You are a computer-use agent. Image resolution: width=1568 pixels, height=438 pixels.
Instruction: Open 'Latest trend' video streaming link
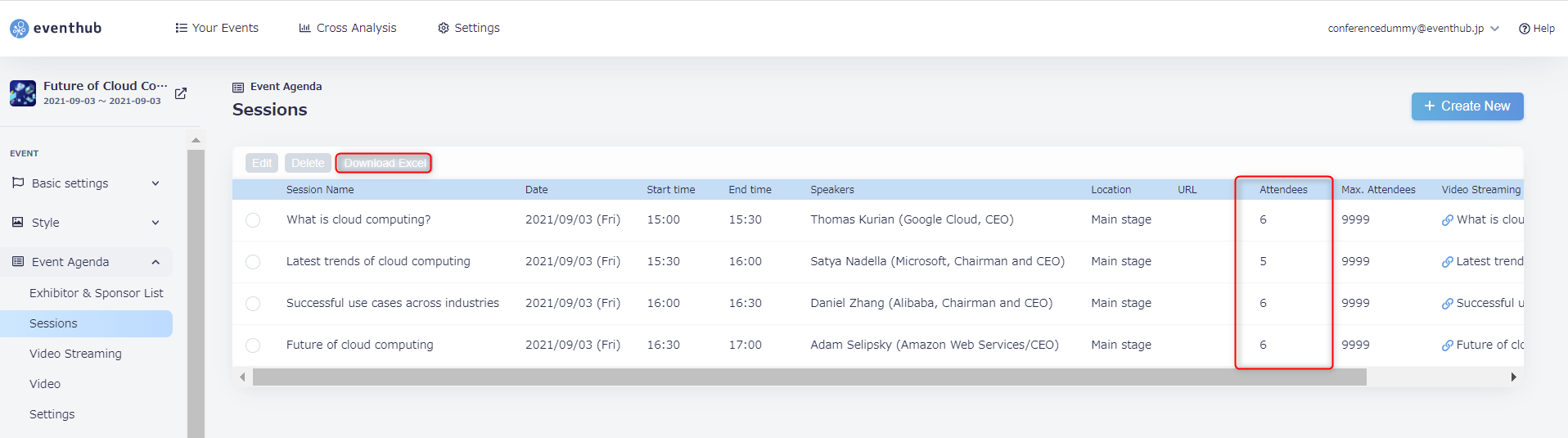(1490, 261)
